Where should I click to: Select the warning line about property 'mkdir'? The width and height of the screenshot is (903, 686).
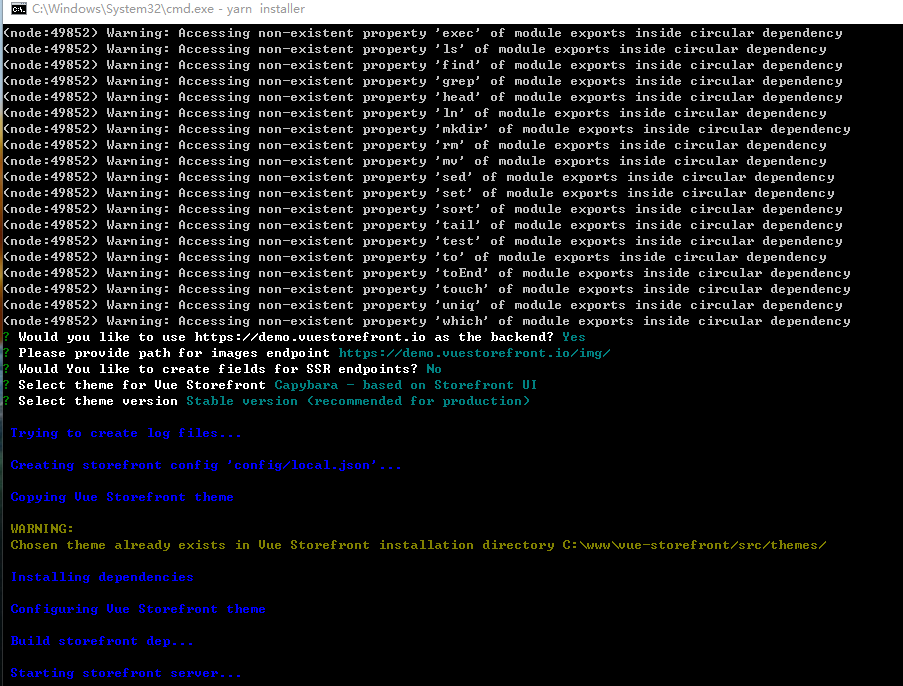[x=427, y=130]
